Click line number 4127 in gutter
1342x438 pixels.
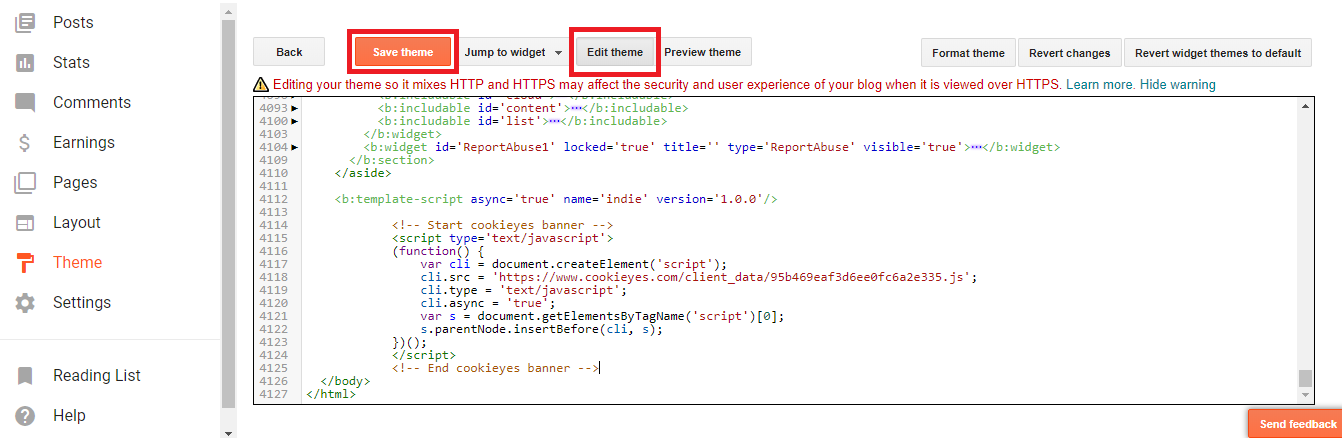[x=271, y=394]
